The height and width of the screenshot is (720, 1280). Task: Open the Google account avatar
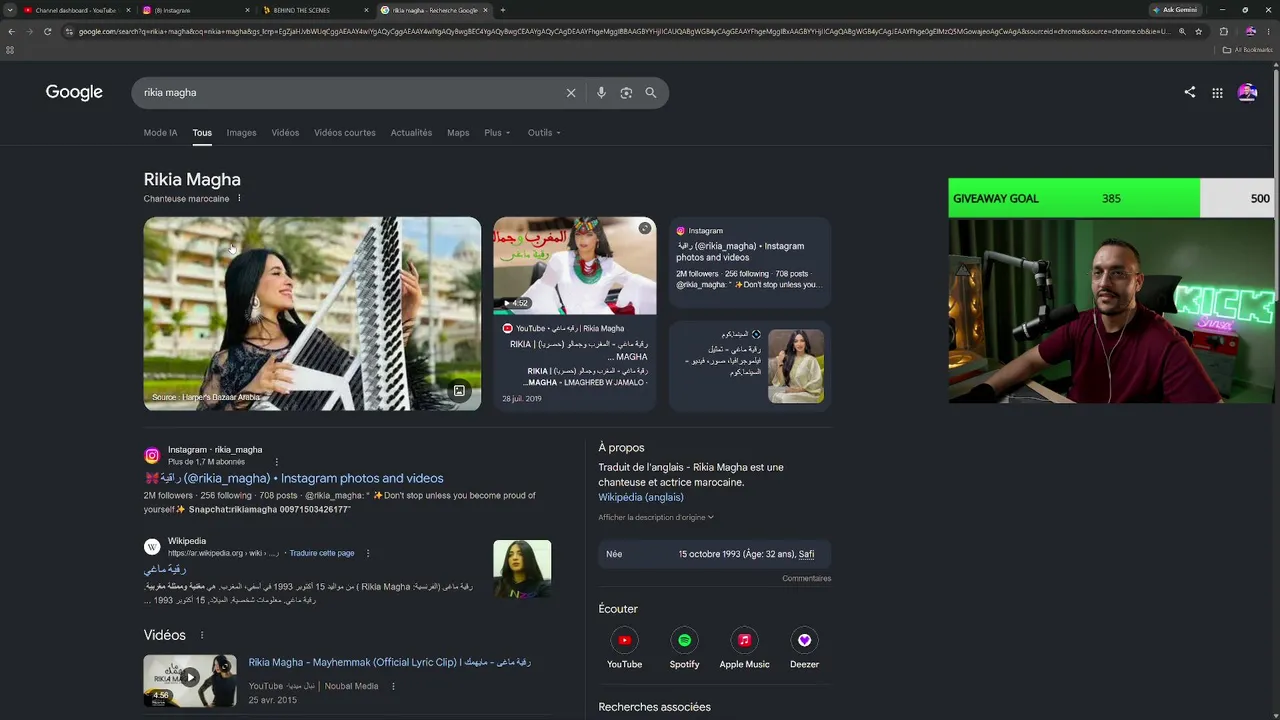point(1247,93)
